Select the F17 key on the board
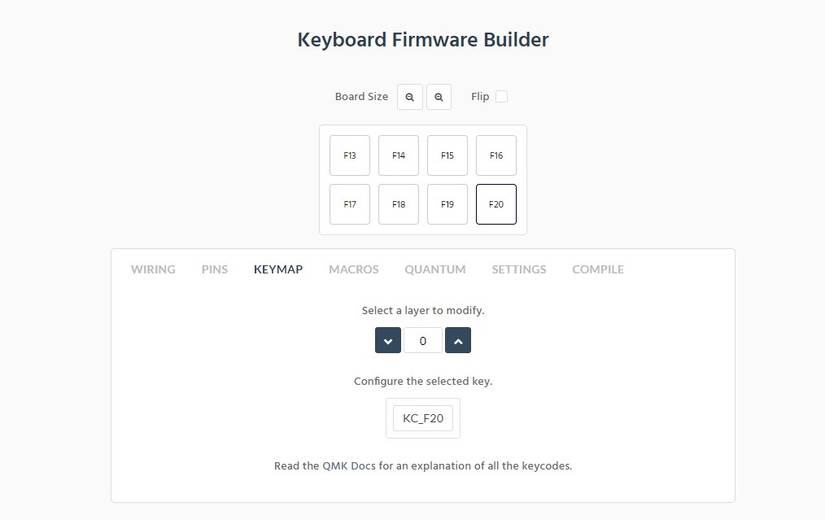This screenshot has height=520, width=825. [x=350, y=204]
